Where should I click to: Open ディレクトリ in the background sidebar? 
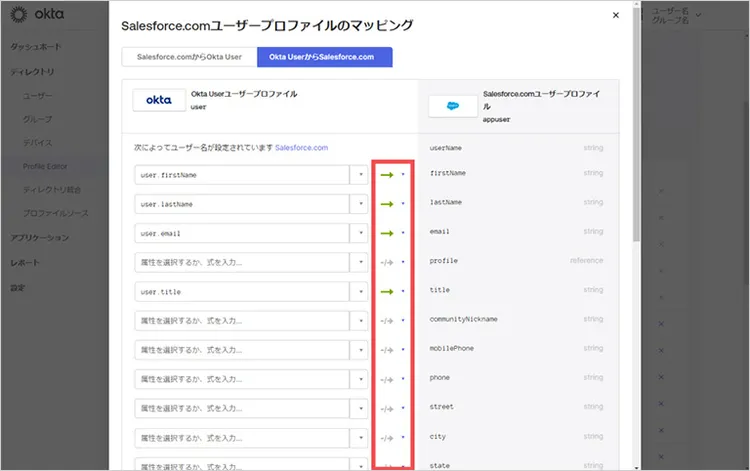click(33, 72)
